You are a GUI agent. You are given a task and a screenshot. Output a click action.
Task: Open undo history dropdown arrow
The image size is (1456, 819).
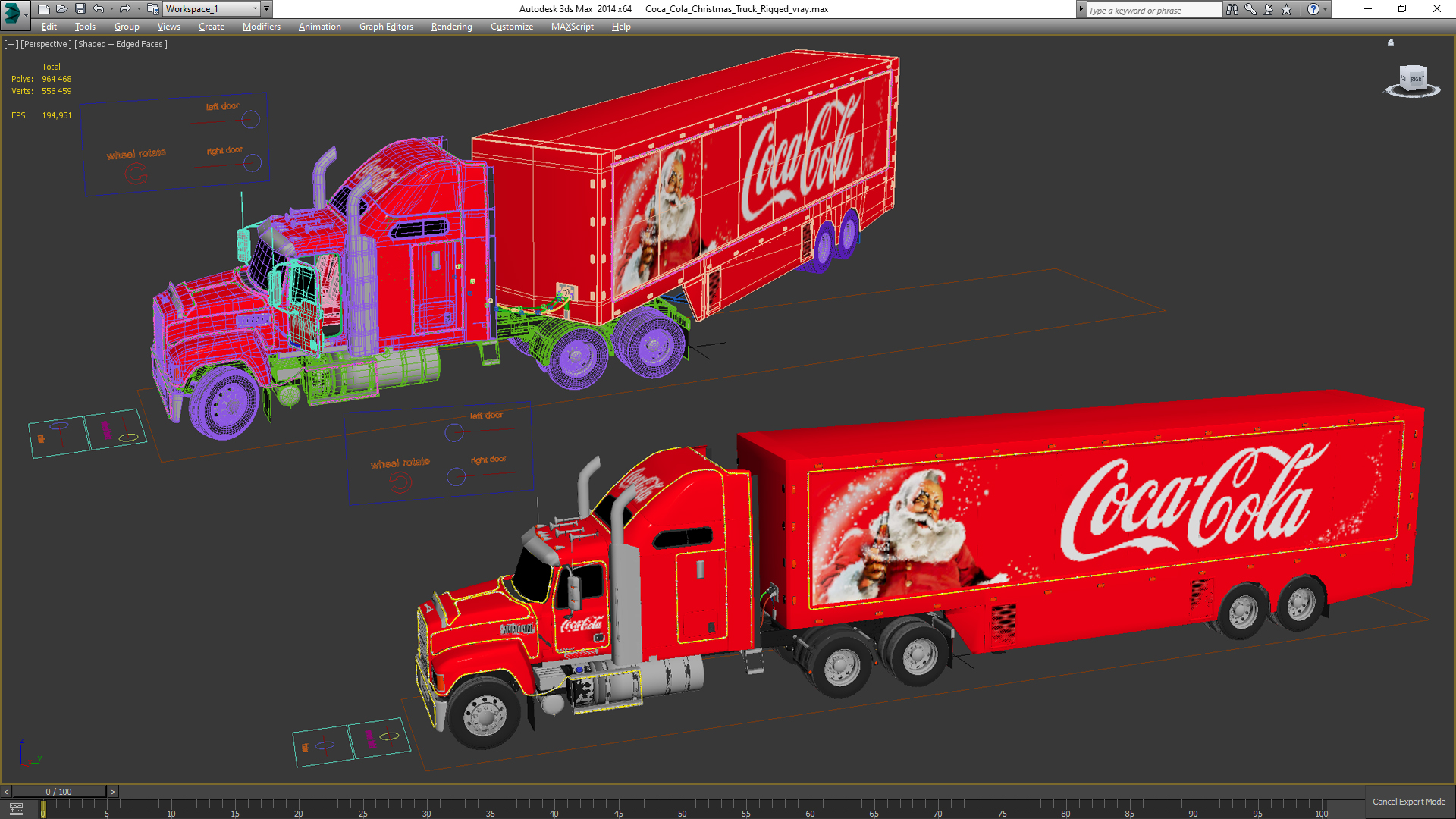111,9
